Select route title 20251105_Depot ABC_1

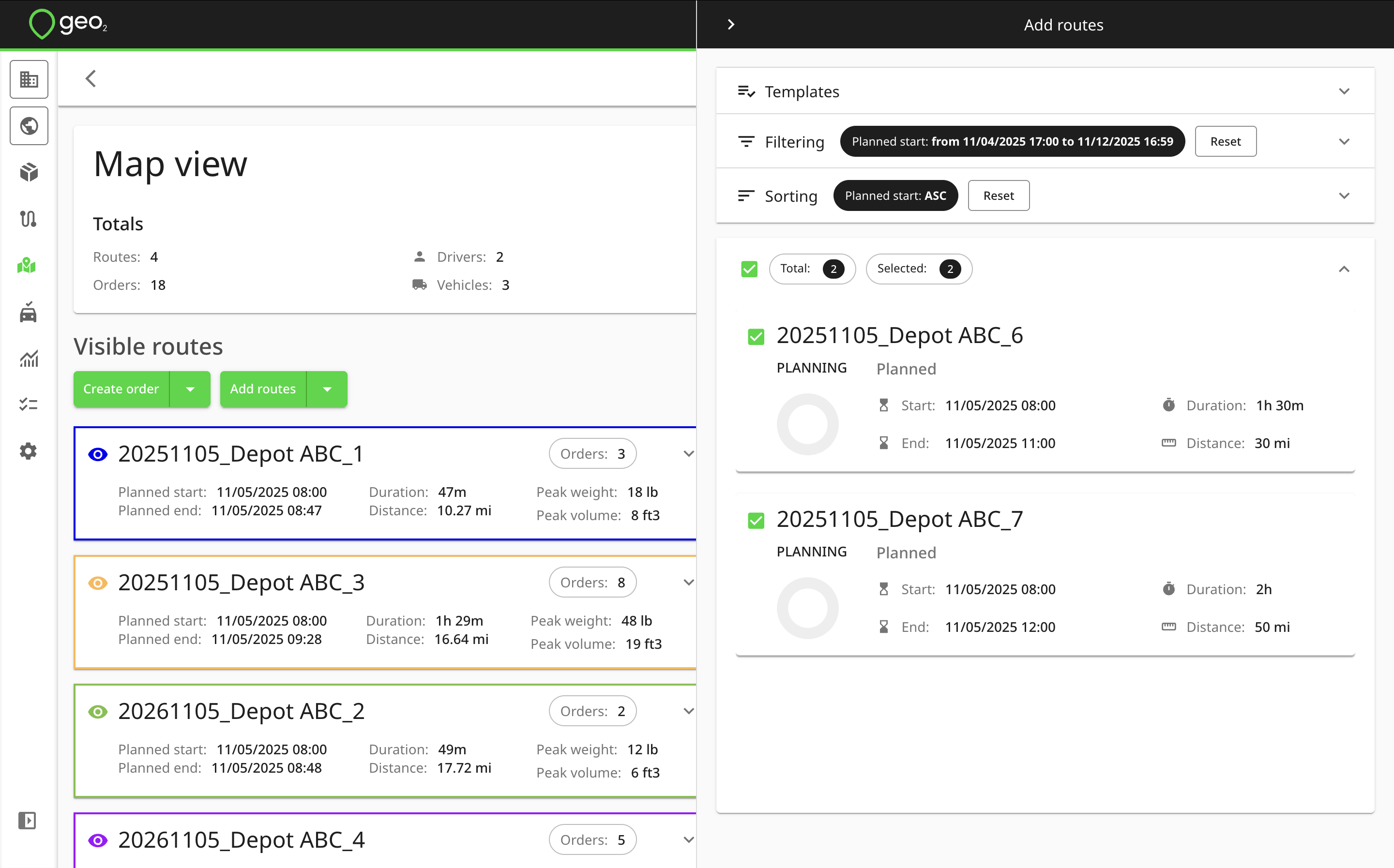coord(241,453)
